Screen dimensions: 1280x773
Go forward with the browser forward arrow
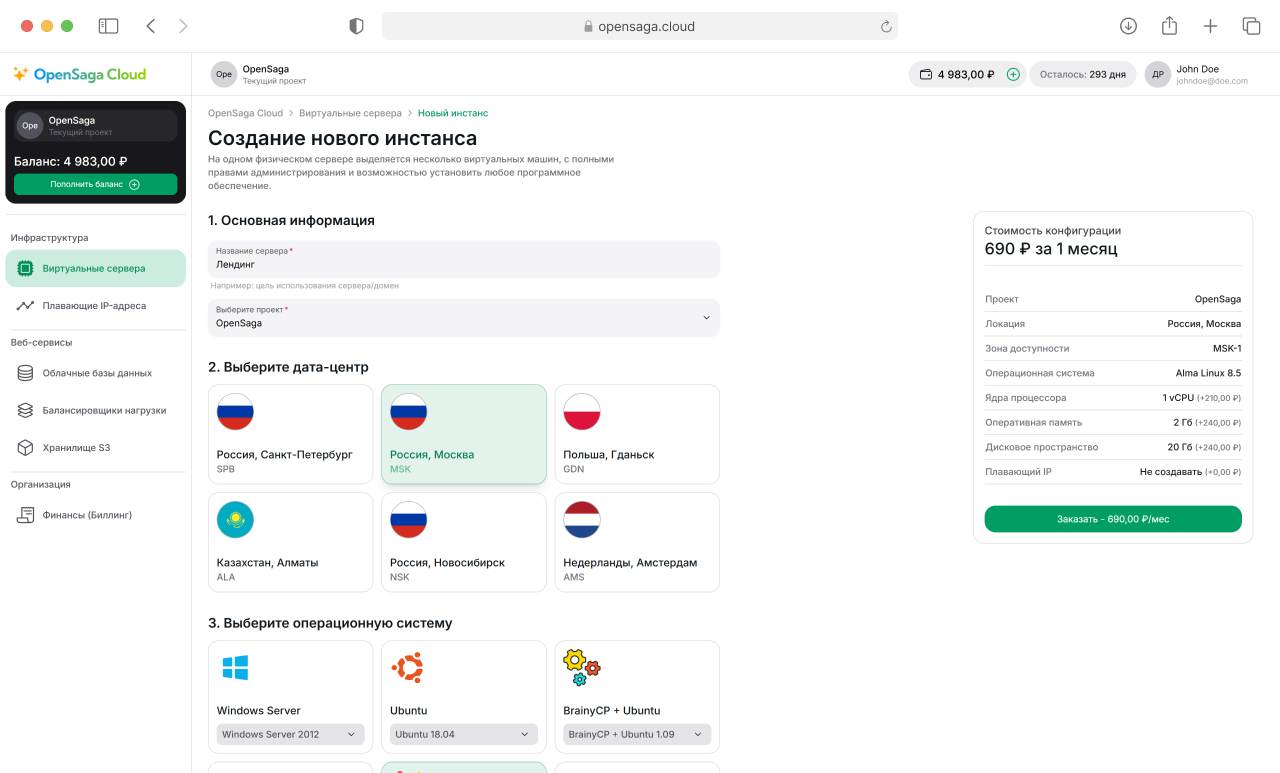coord(183,27)
